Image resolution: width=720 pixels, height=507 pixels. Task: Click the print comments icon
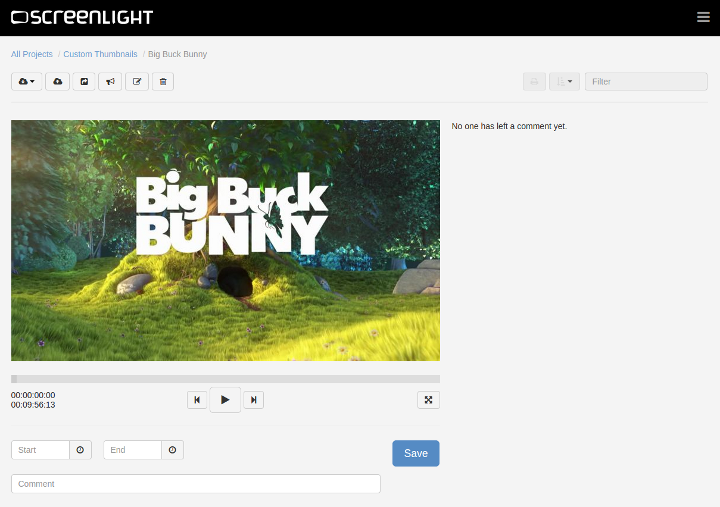click(534, 81)
